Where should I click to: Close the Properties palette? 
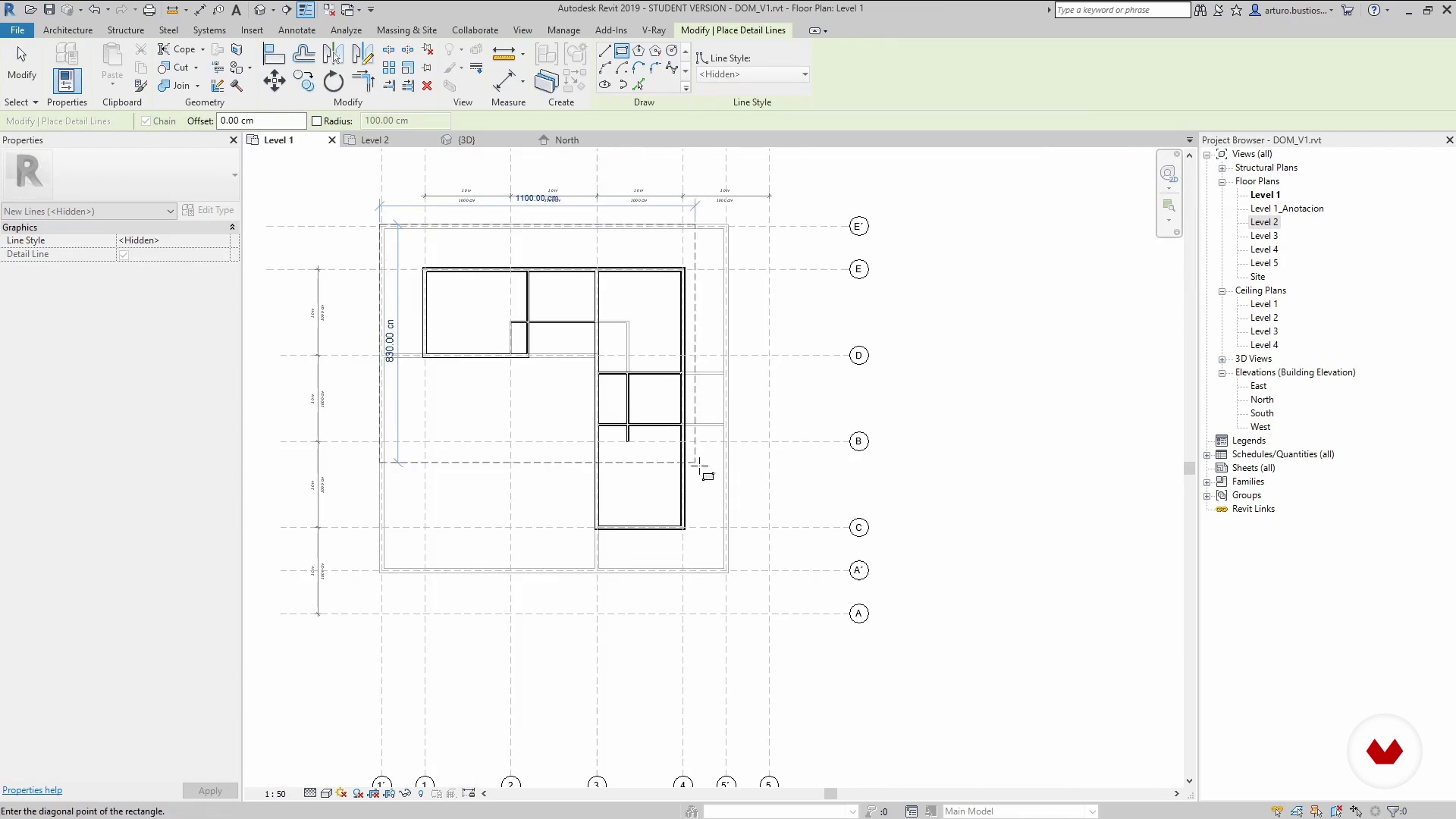(x=234, y=140)
